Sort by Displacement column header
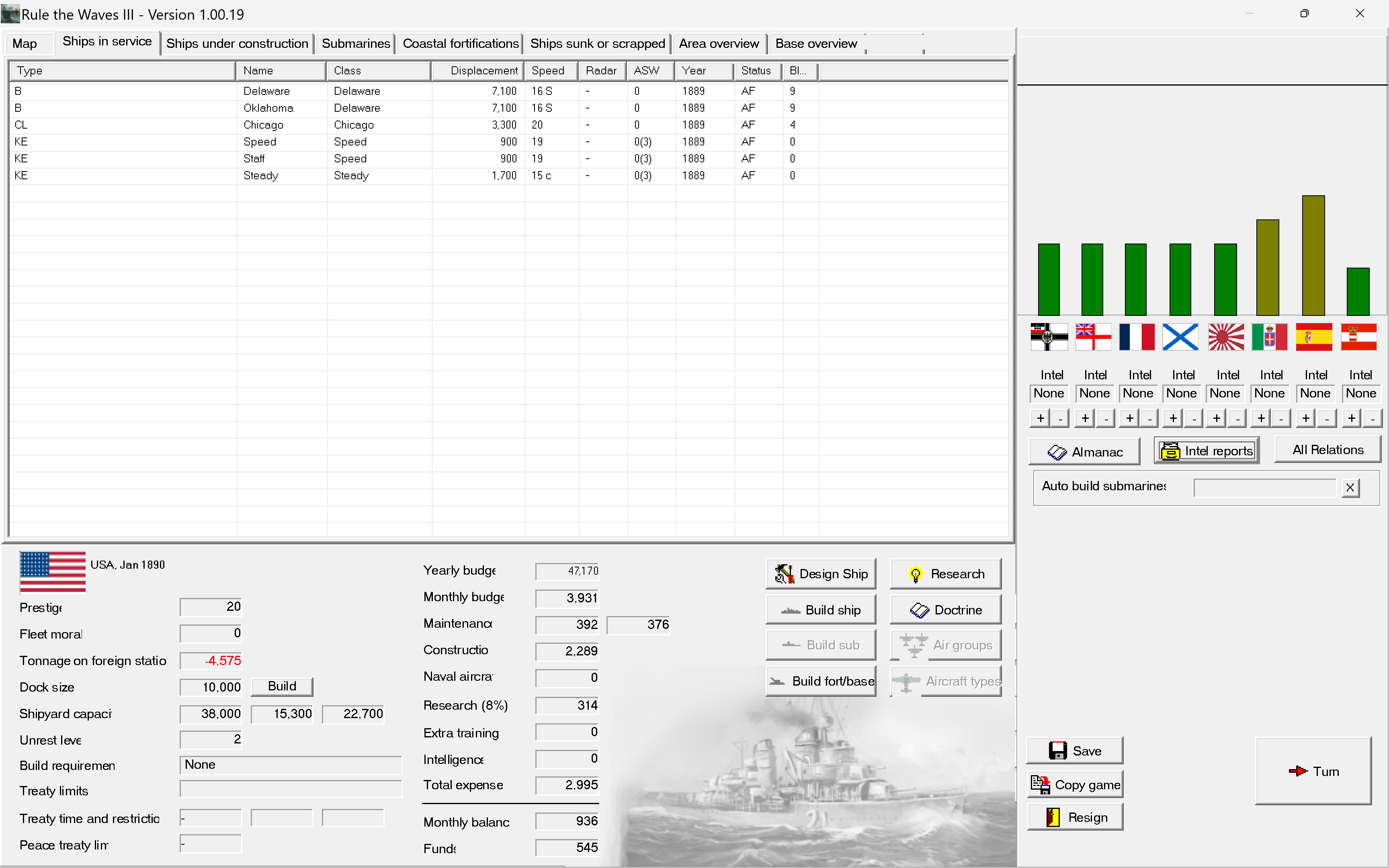 (x=477, y=71)
